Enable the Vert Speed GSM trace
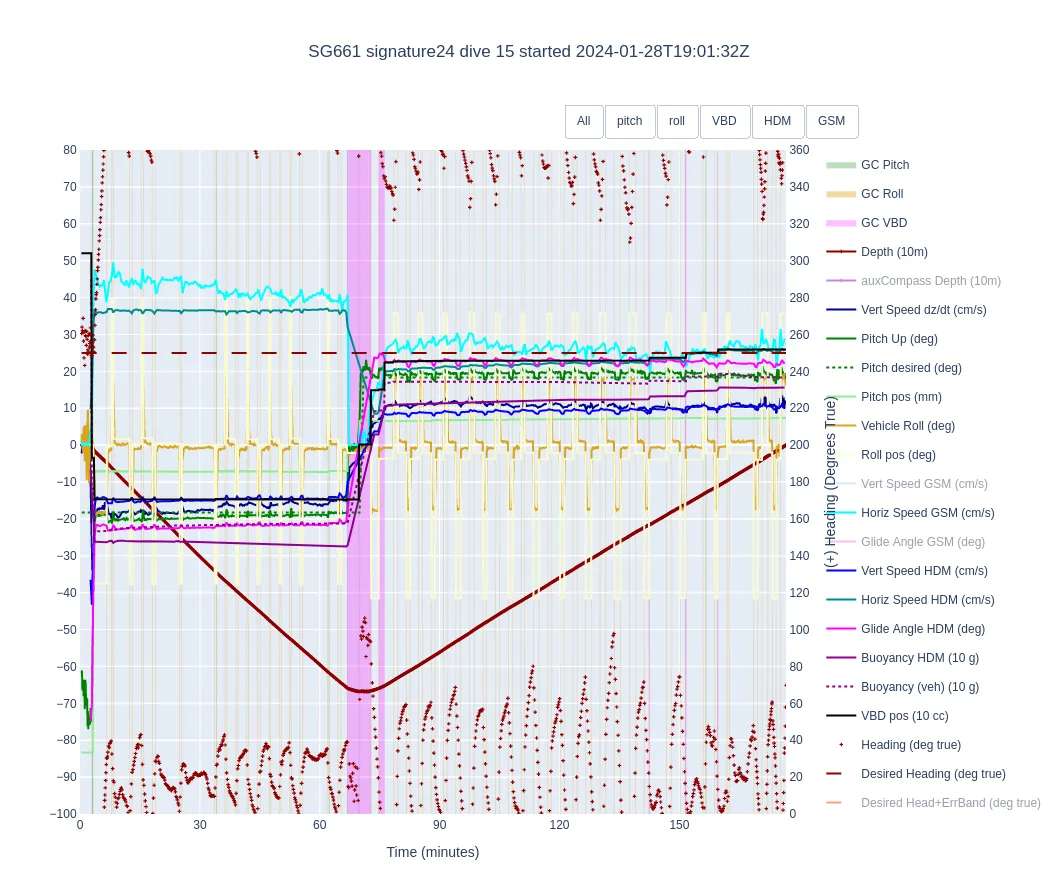The width and height of the screenshot is (1058, 894). (923, 484)
